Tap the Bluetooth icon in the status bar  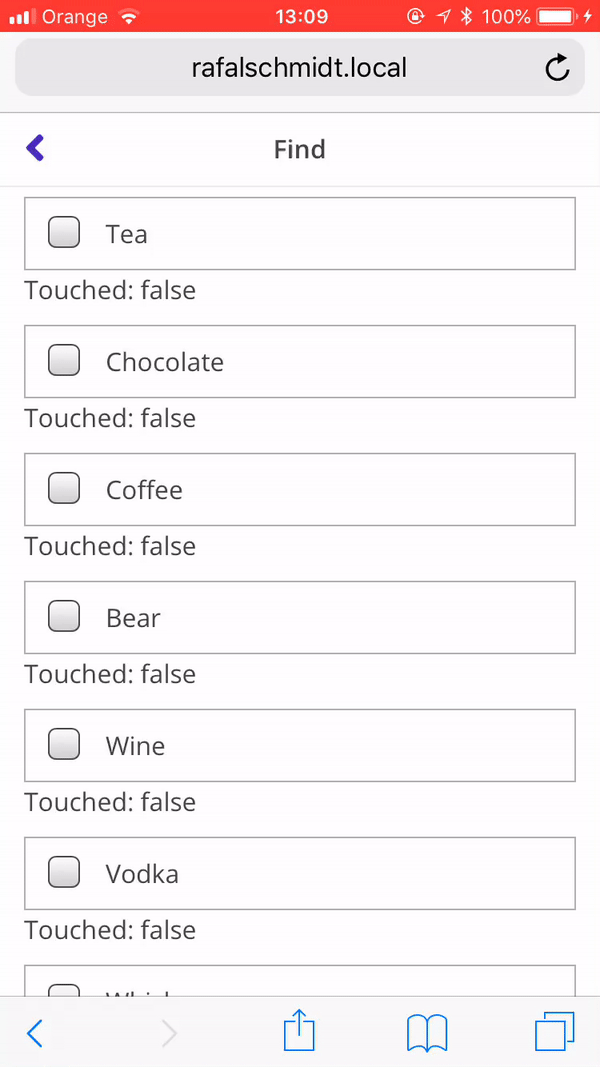(468, 16)
